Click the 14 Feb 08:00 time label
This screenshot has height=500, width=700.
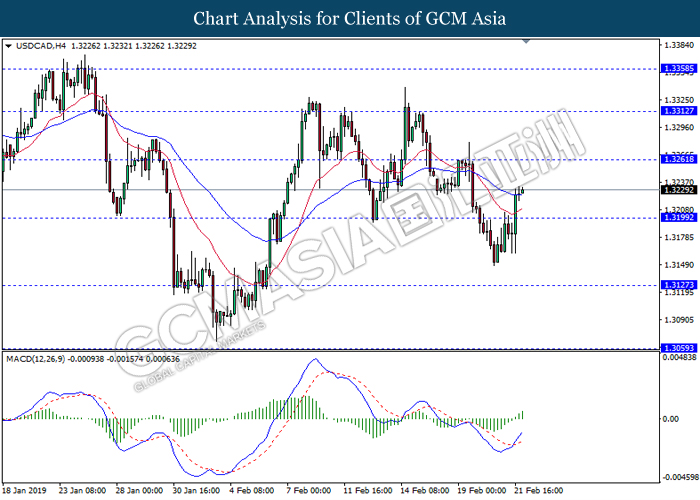[425, 490]
